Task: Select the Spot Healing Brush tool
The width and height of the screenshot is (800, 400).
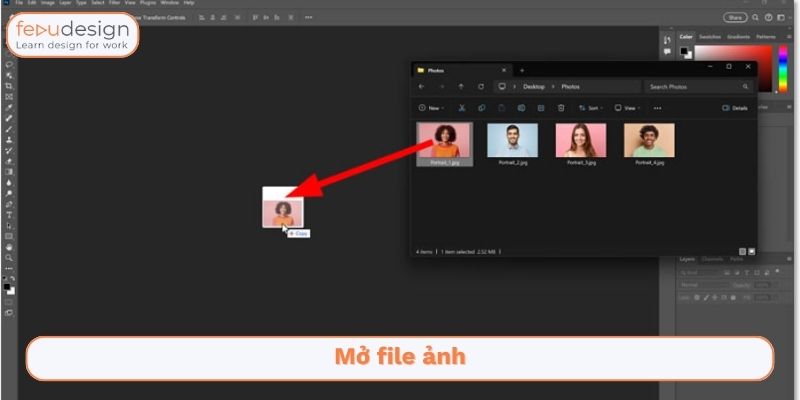Action: (x=9, y=118)
